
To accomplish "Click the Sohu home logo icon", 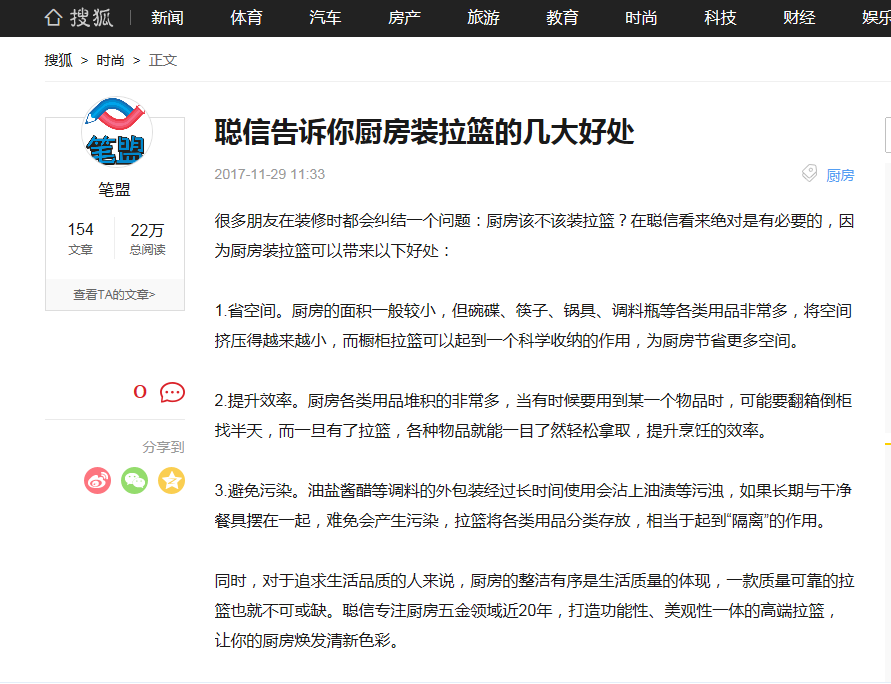I will pos(79,18).
